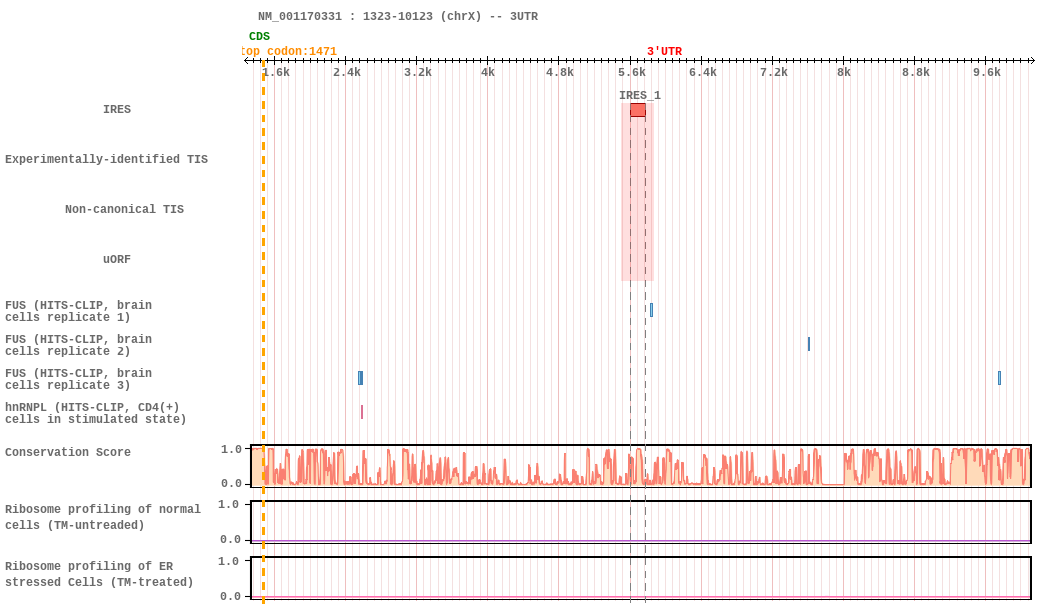Viewport: 1050px width, 610px height.
Task: Select the FUS replicate 1 binding site marker
Action: coord(651,310)
